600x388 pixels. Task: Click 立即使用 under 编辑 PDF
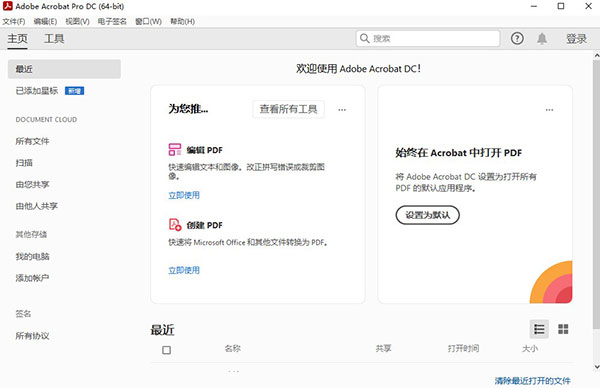click(184, 195)
